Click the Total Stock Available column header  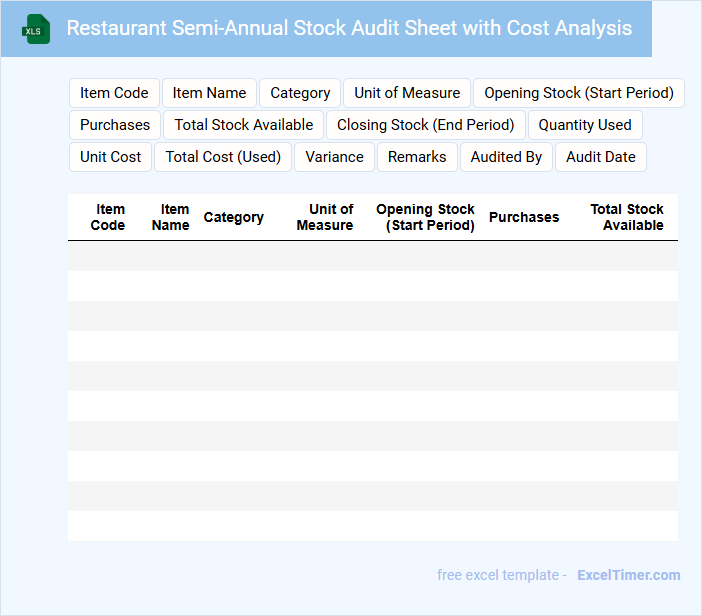click(x=627, y=217)
